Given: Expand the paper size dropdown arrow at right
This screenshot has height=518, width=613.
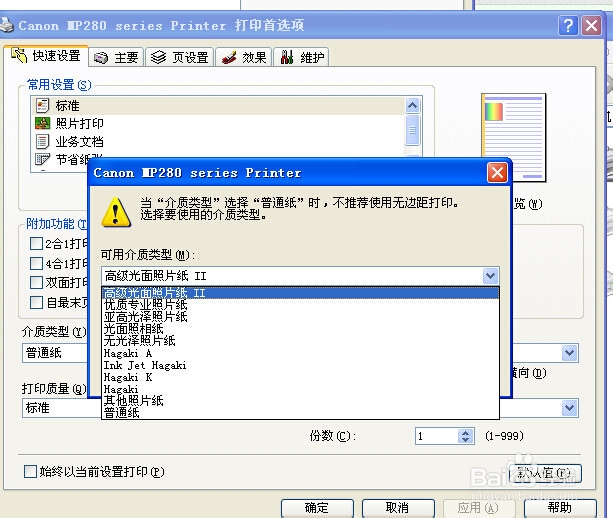Looking at the screenshot, I should click(570, 353).
